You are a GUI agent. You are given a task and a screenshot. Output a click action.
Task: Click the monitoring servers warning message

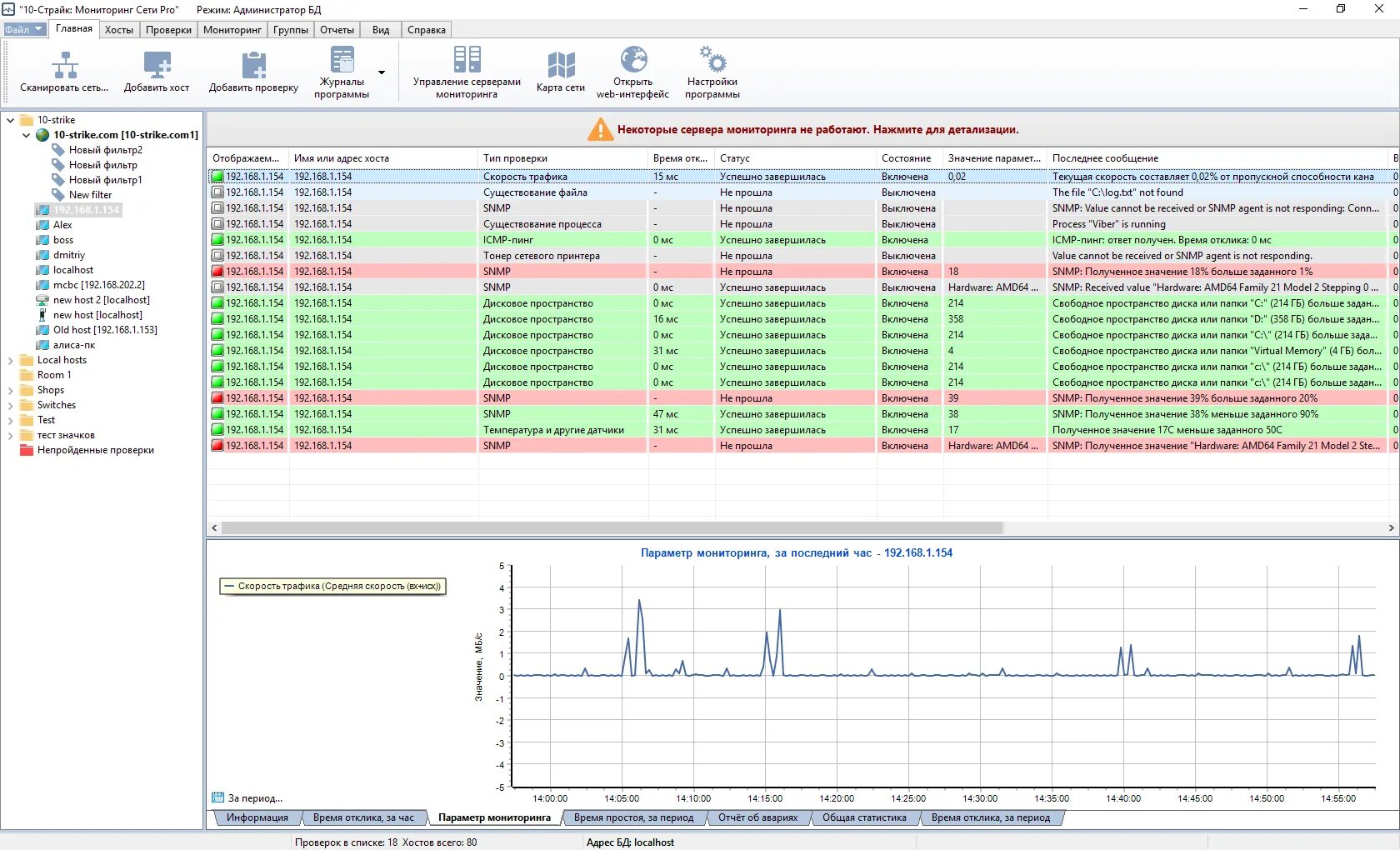(802, 129)
